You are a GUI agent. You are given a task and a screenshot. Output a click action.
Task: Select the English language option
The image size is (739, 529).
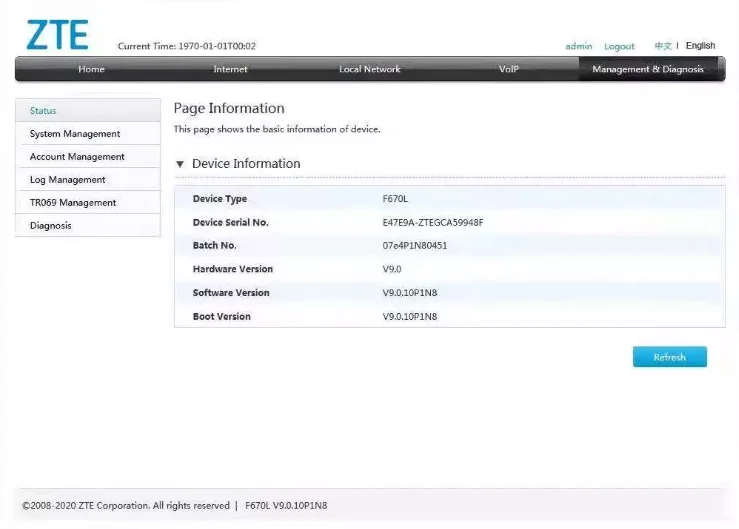click(x=700, y=46)
